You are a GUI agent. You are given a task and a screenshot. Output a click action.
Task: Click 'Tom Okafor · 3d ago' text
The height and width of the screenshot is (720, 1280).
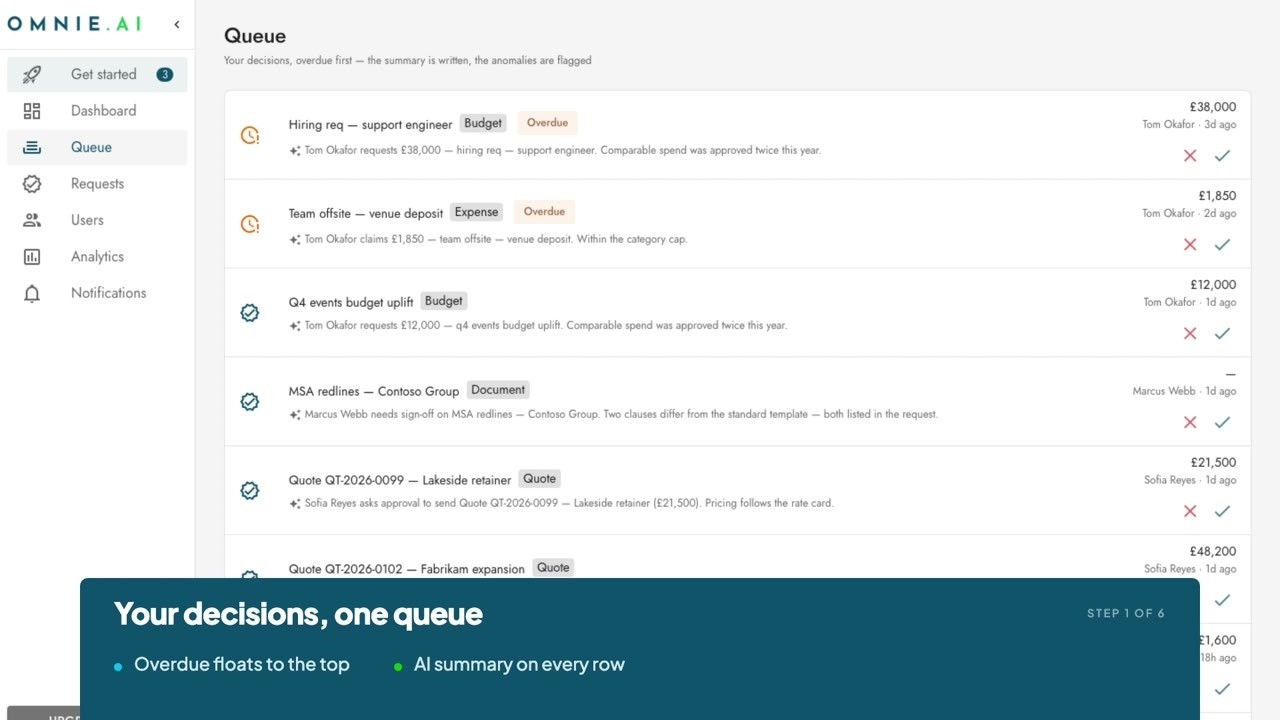pos(1189,125)
